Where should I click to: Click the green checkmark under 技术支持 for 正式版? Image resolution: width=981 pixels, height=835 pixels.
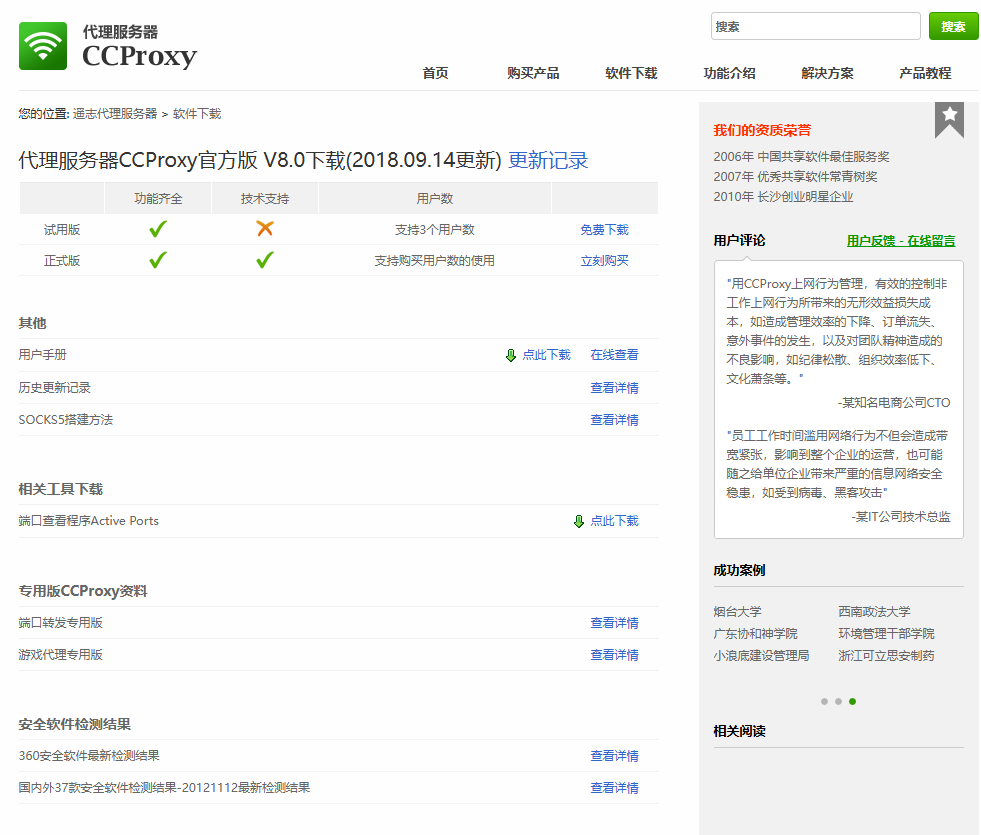click(x=265, y=260)
